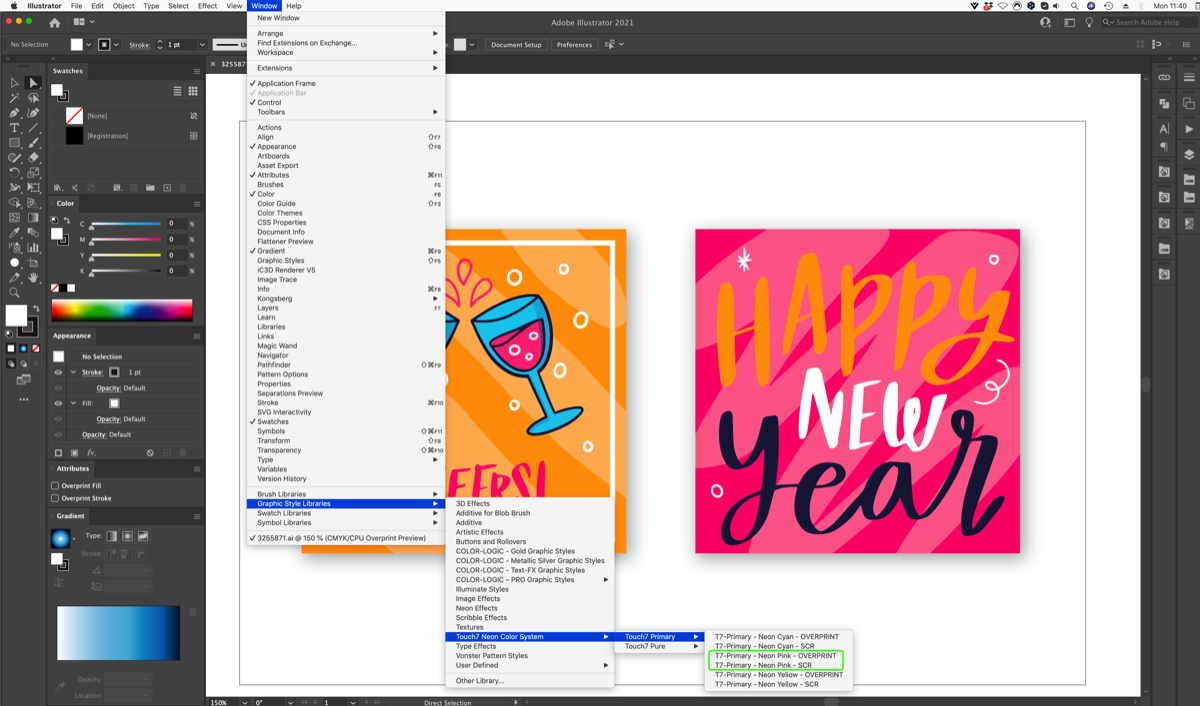Select the Zoom tool

14,292
